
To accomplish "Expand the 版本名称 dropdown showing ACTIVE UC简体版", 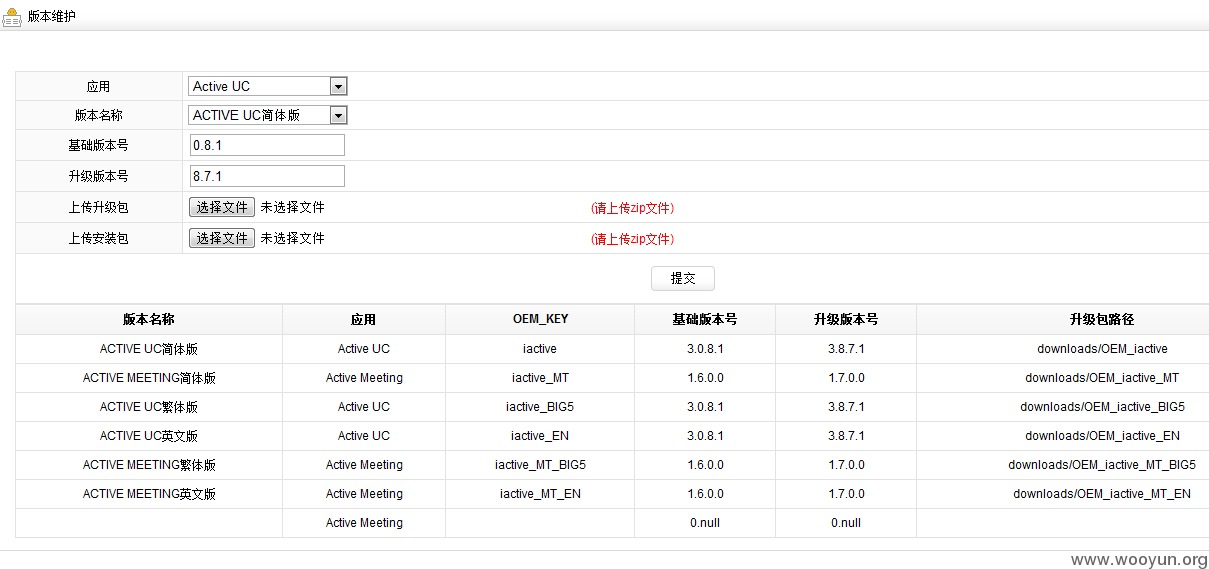I will pyautogui.click(x=268, y=115).
